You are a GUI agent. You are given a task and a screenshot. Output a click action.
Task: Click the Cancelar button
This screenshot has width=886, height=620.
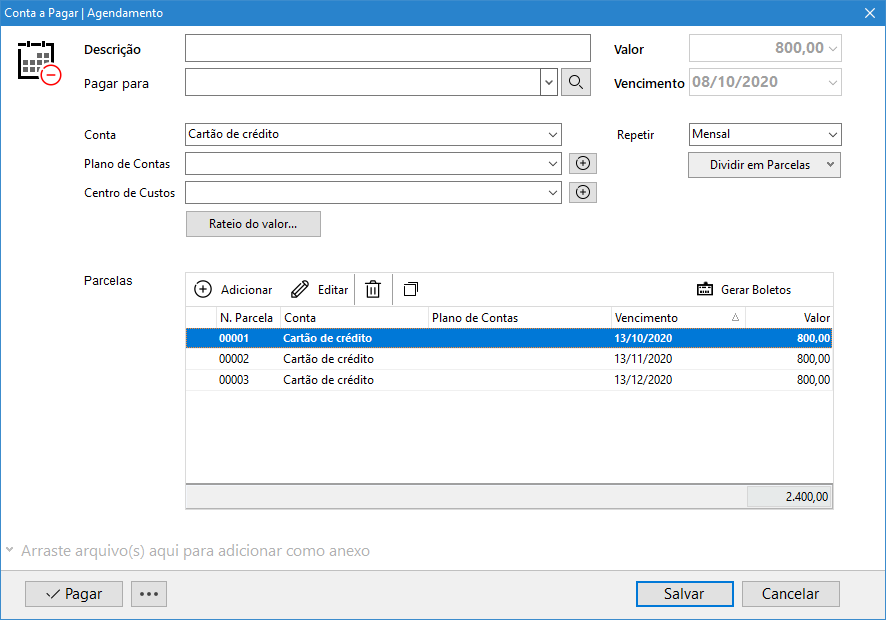790,594
